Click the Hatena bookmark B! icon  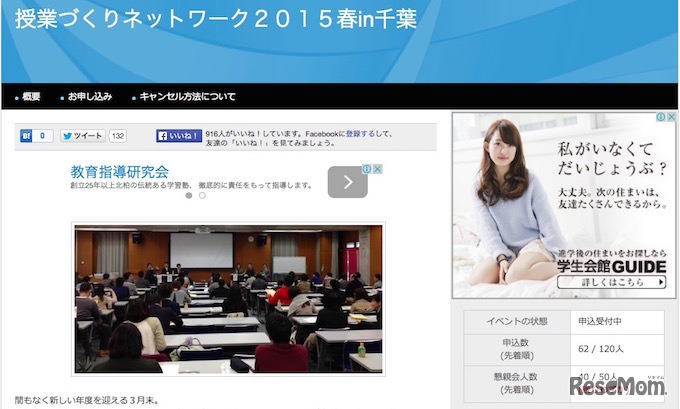(26, 136)
